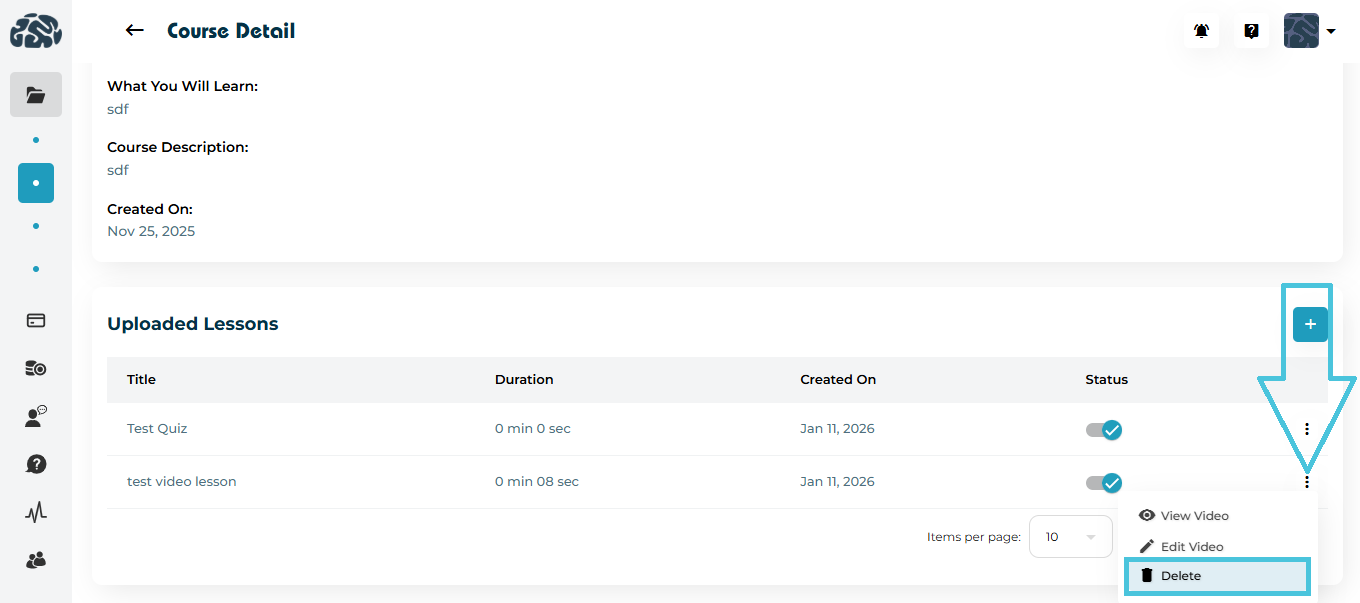Screen dimensions: 1360x603
Task: Click the brain logo in the sidebar
Action: 36,31
